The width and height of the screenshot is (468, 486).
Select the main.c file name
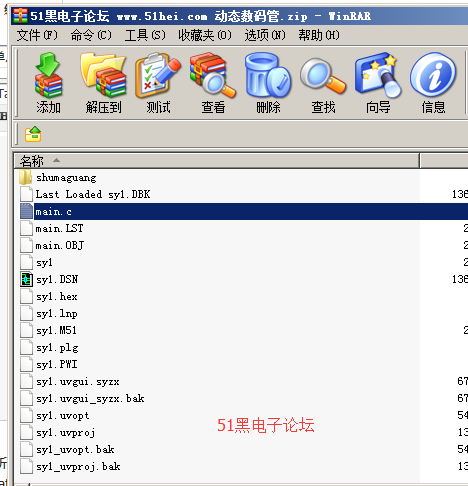(x=53, y=212)
